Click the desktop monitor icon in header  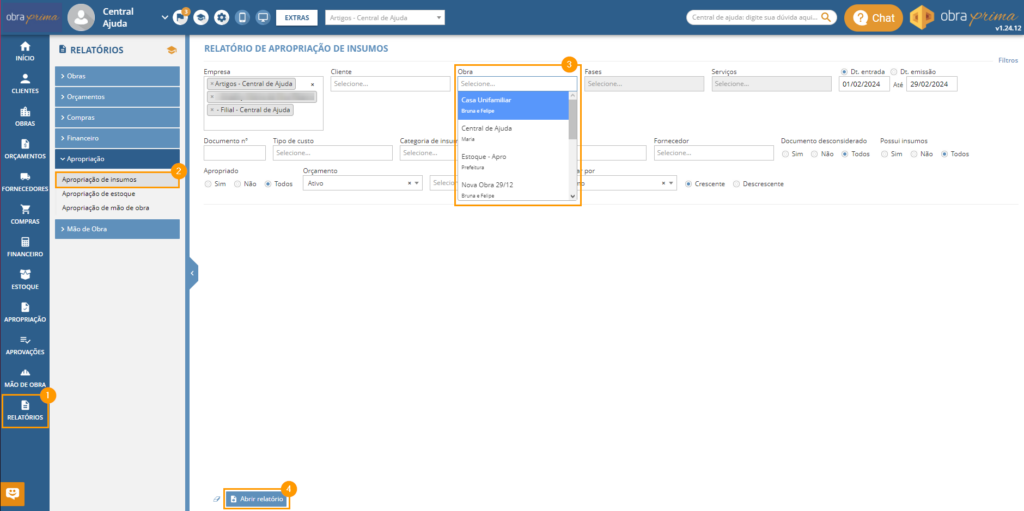click(263, 18)
